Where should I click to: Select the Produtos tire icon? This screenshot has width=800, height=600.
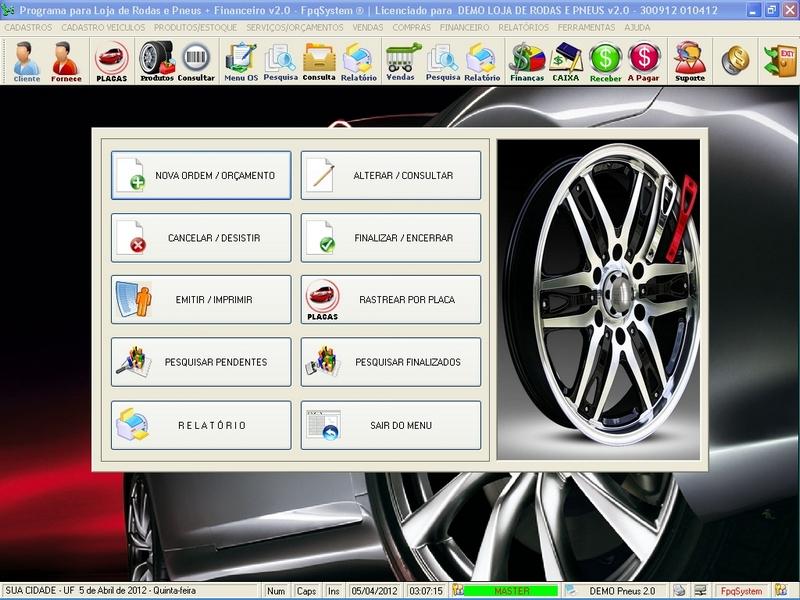(x=156, y=62)
